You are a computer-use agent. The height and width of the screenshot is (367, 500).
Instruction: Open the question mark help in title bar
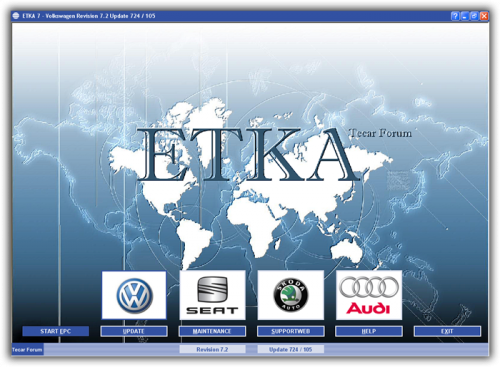(x=455, y=16)
